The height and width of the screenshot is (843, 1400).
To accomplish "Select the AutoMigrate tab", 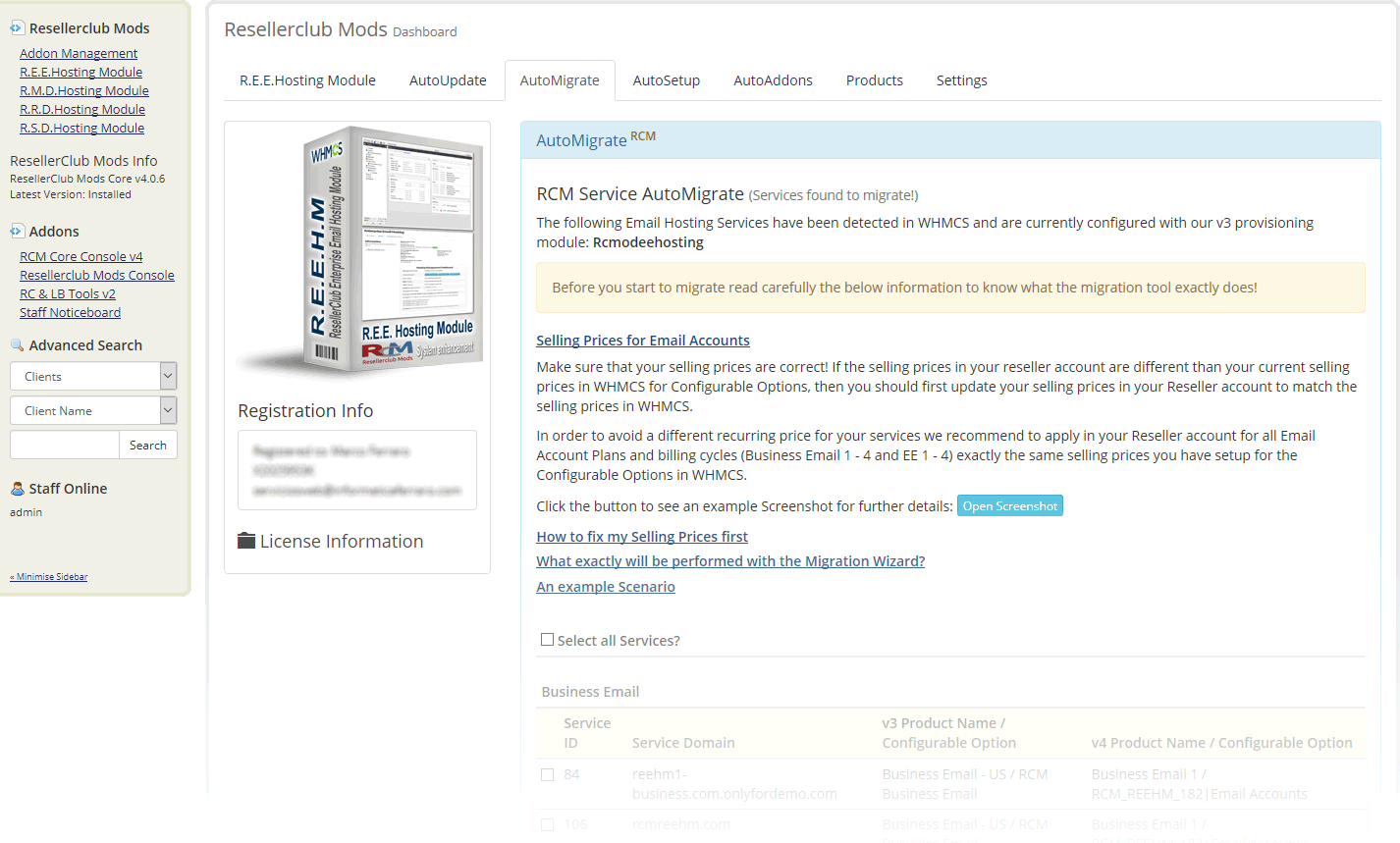I will [560, 80].
